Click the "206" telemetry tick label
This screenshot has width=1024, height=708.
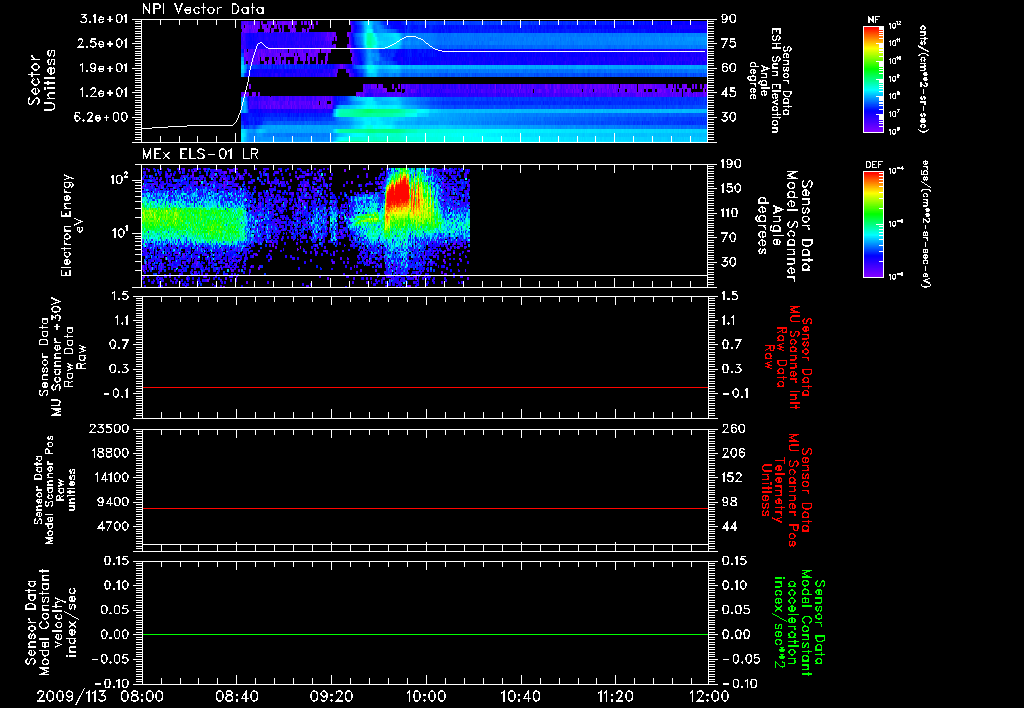[733, 453]
